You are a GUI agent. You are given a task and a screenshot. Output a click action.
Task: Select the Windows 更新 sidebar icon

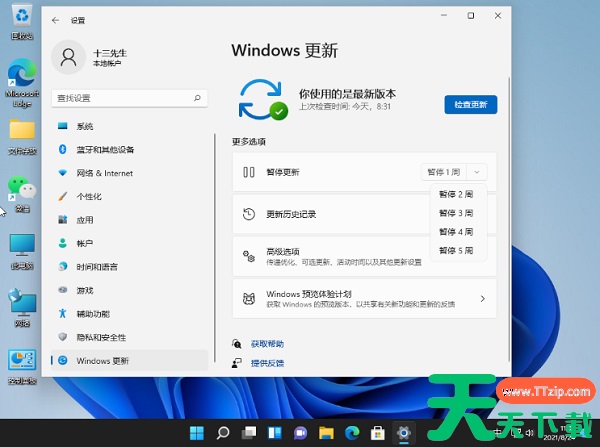[x=63, y=361]
